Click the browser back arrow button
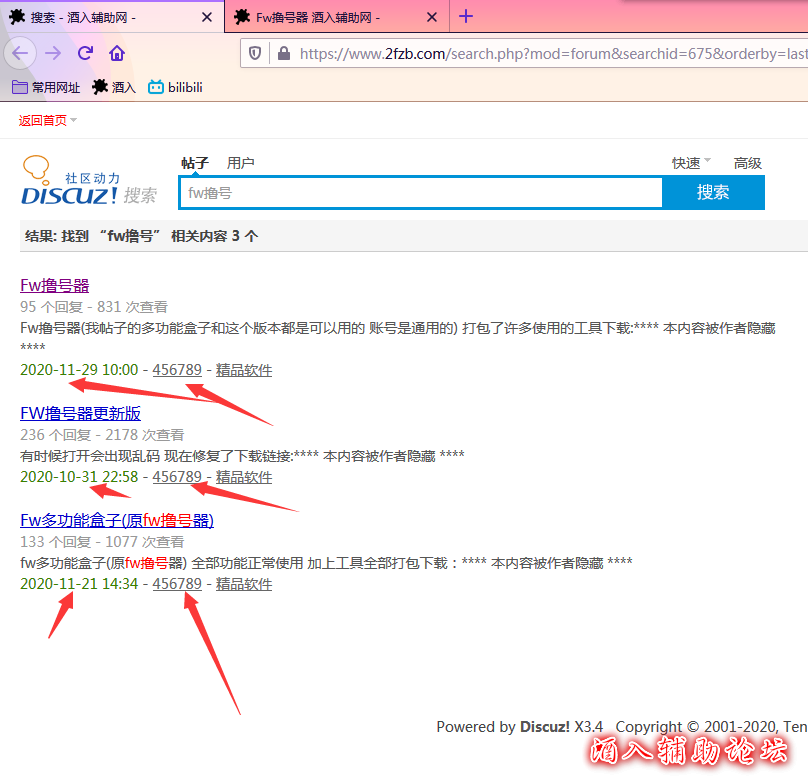Screen dimensions: 808x783 pyautogui.click(x=20, y=53)
